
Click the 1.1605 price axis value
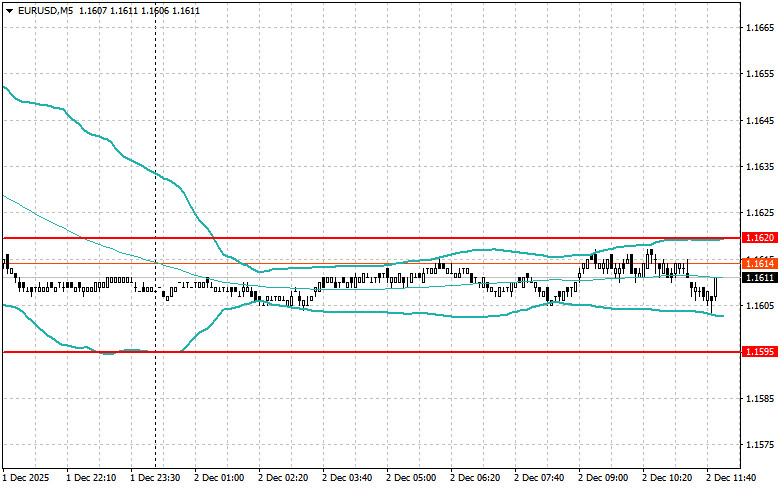pos(760,305)
